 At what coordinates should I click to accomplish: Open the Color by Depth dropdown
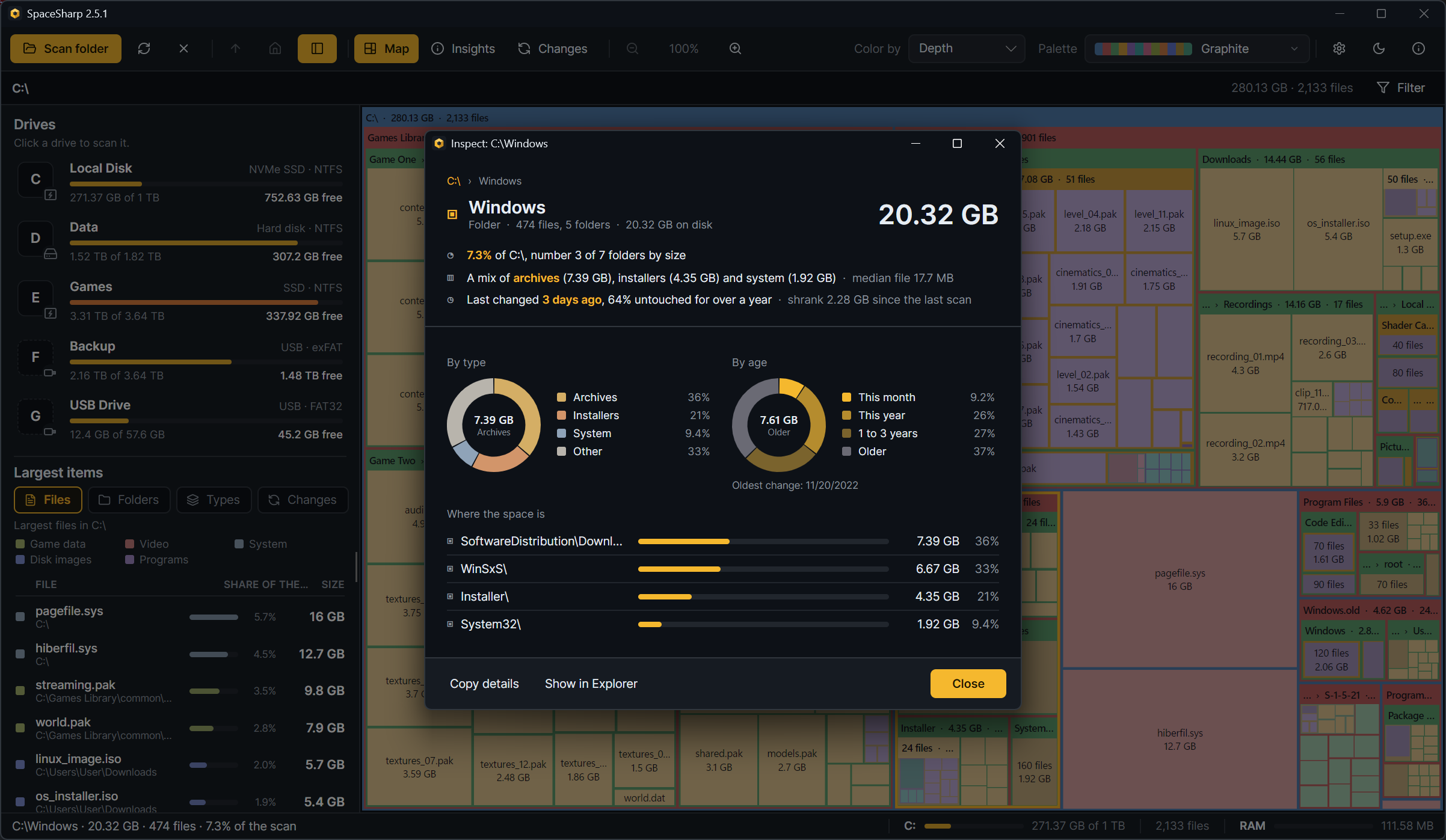[967, 49]
